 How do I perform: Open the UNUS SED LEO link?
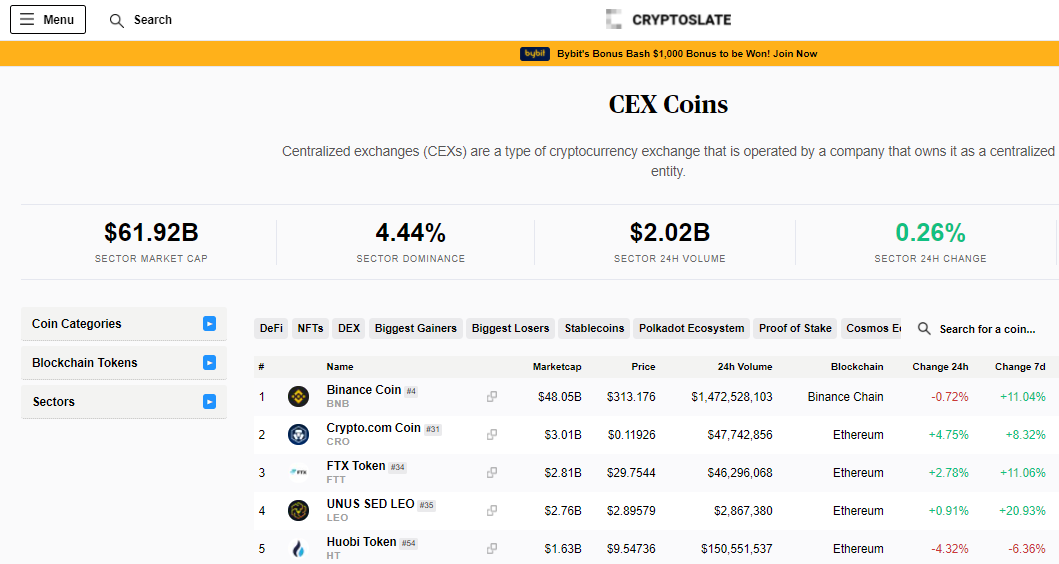tap(370, 504)
